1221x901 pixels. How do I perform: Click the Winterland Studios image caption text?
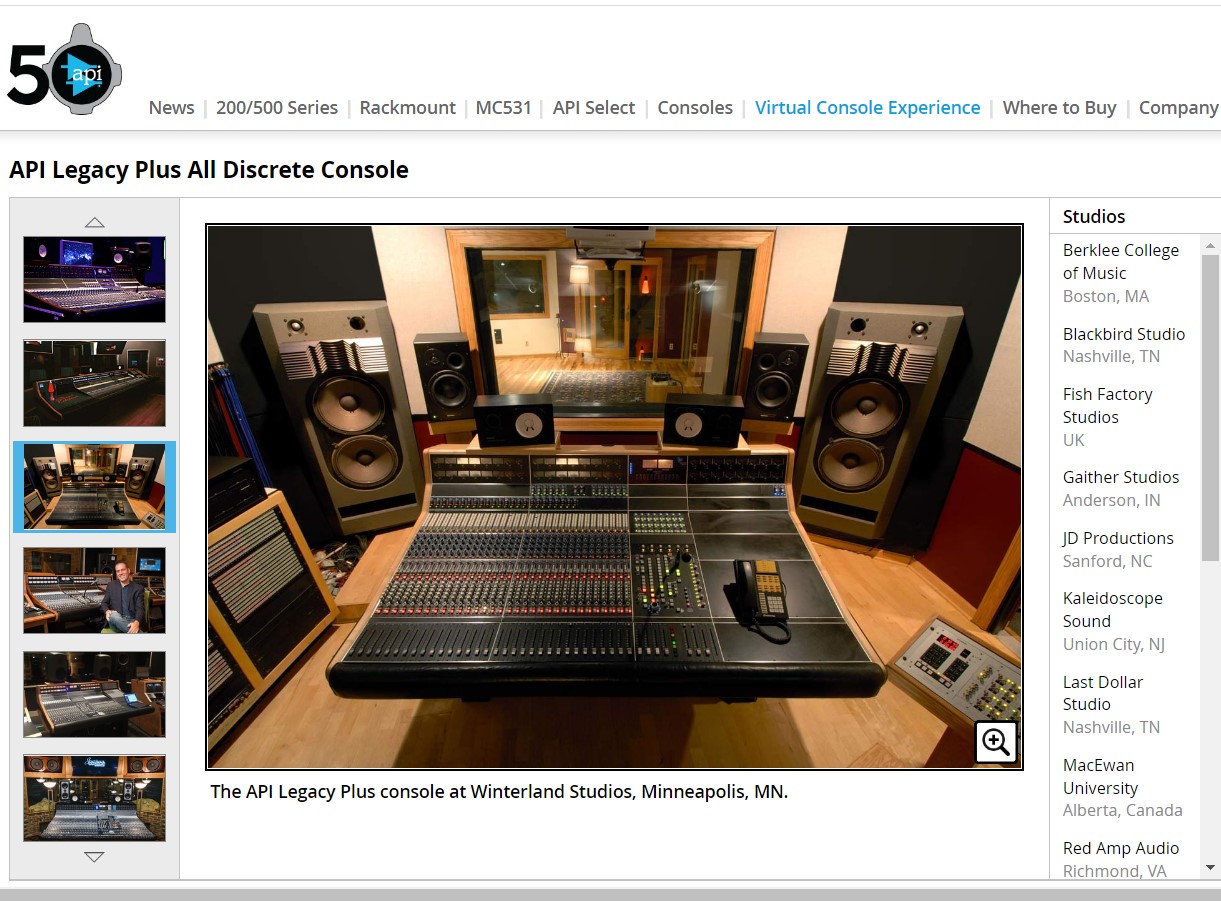coord(499,791)
